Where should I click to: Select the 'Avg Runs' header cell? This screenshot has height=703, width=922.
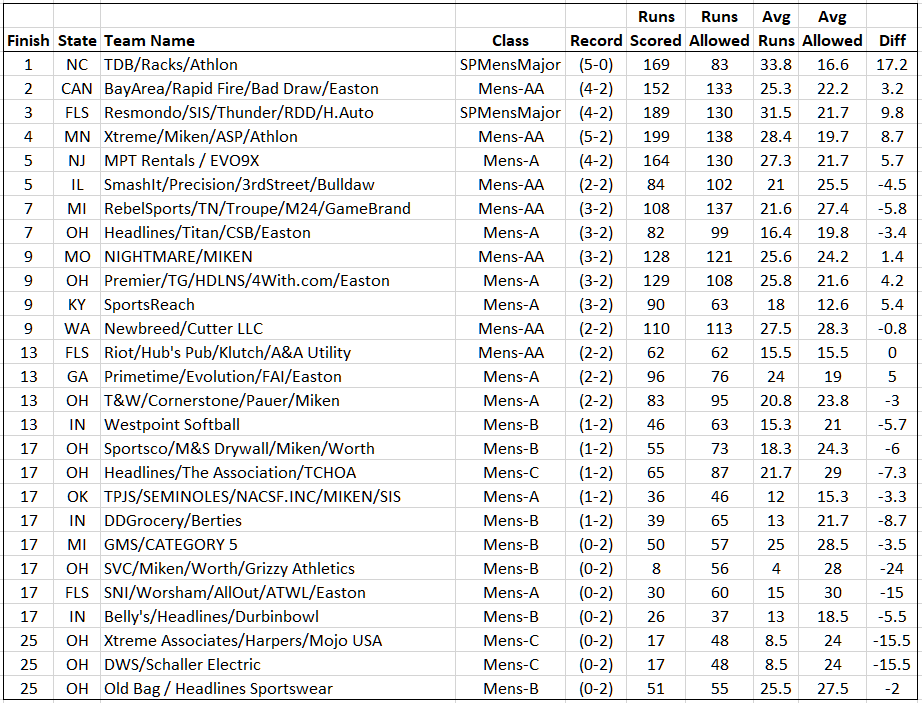(776, 28)
